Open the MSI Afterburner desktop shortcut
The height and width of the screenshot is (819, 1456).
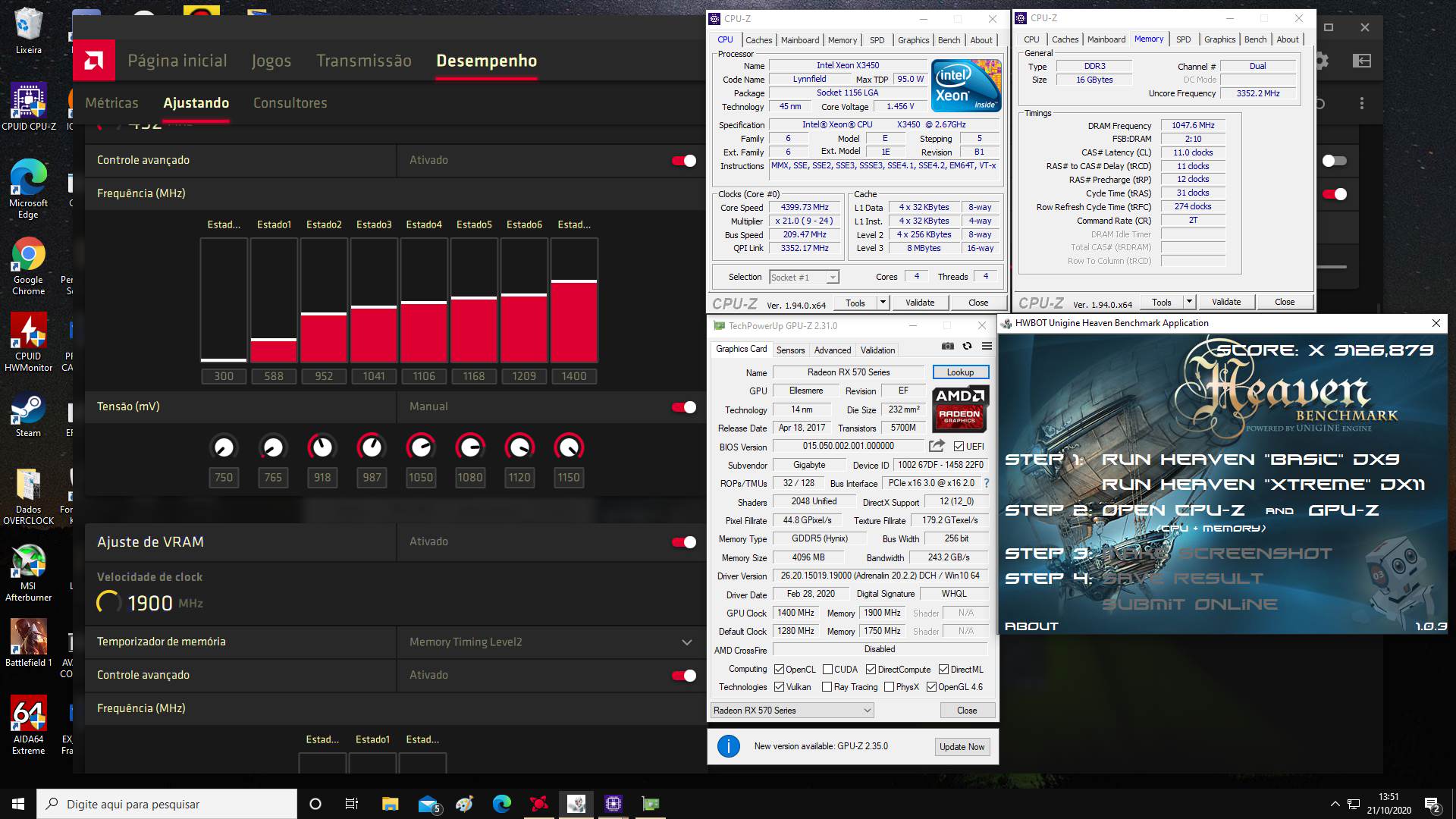(28, 573)
